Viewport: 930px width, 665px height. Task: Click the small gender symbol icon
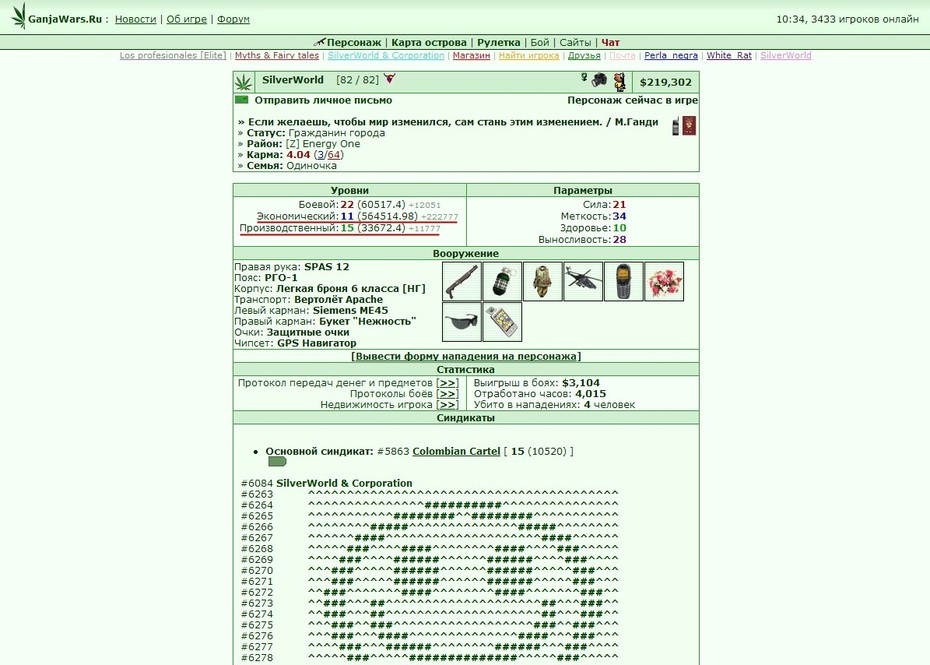point(584,77)
